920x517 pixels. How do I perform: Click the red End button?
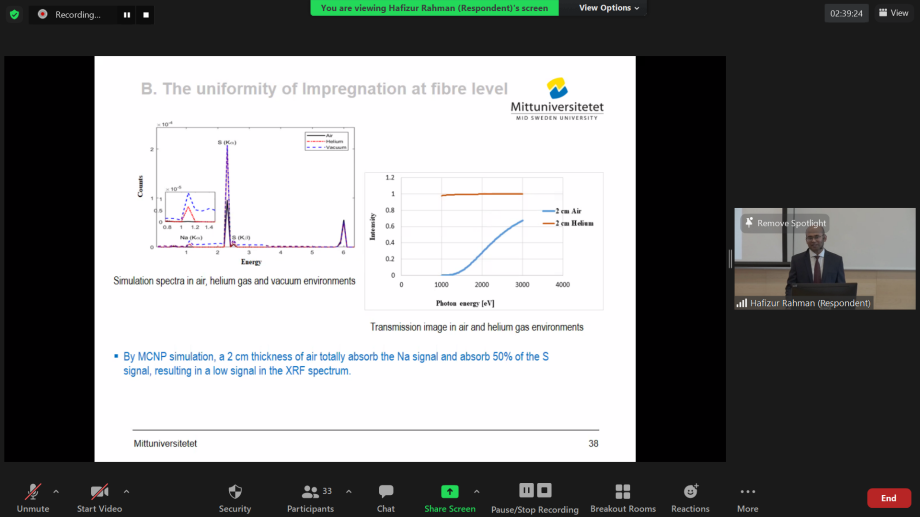888,498
